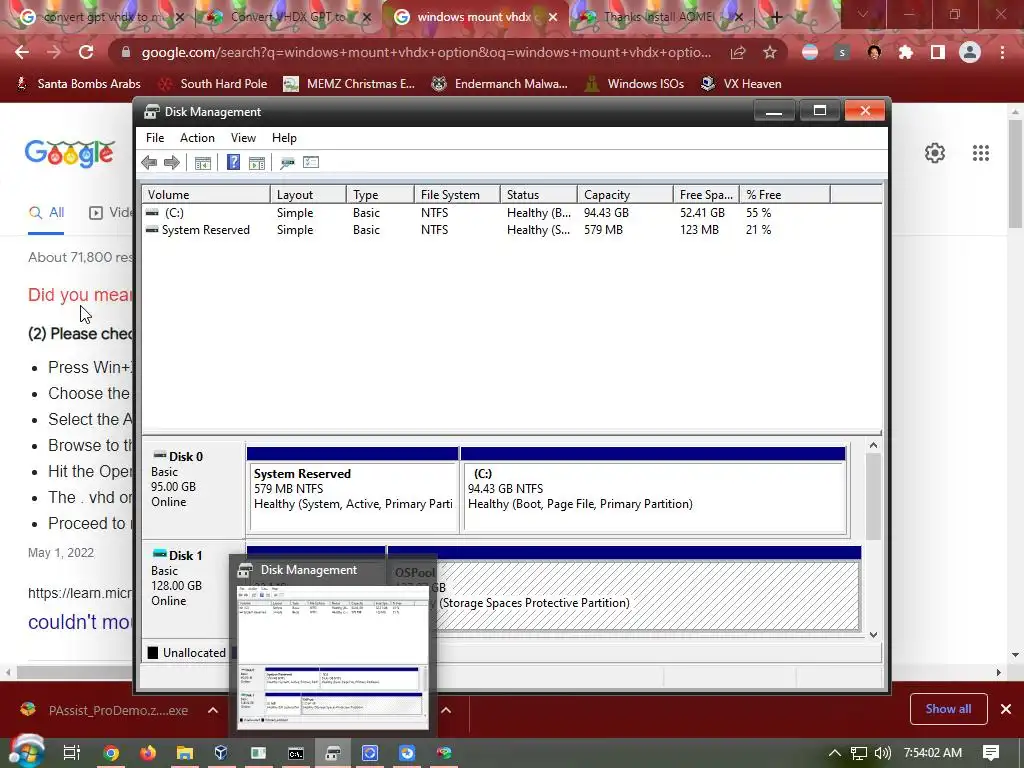
Task: Go back in the Chrome browser
Action: coord(22,52)
